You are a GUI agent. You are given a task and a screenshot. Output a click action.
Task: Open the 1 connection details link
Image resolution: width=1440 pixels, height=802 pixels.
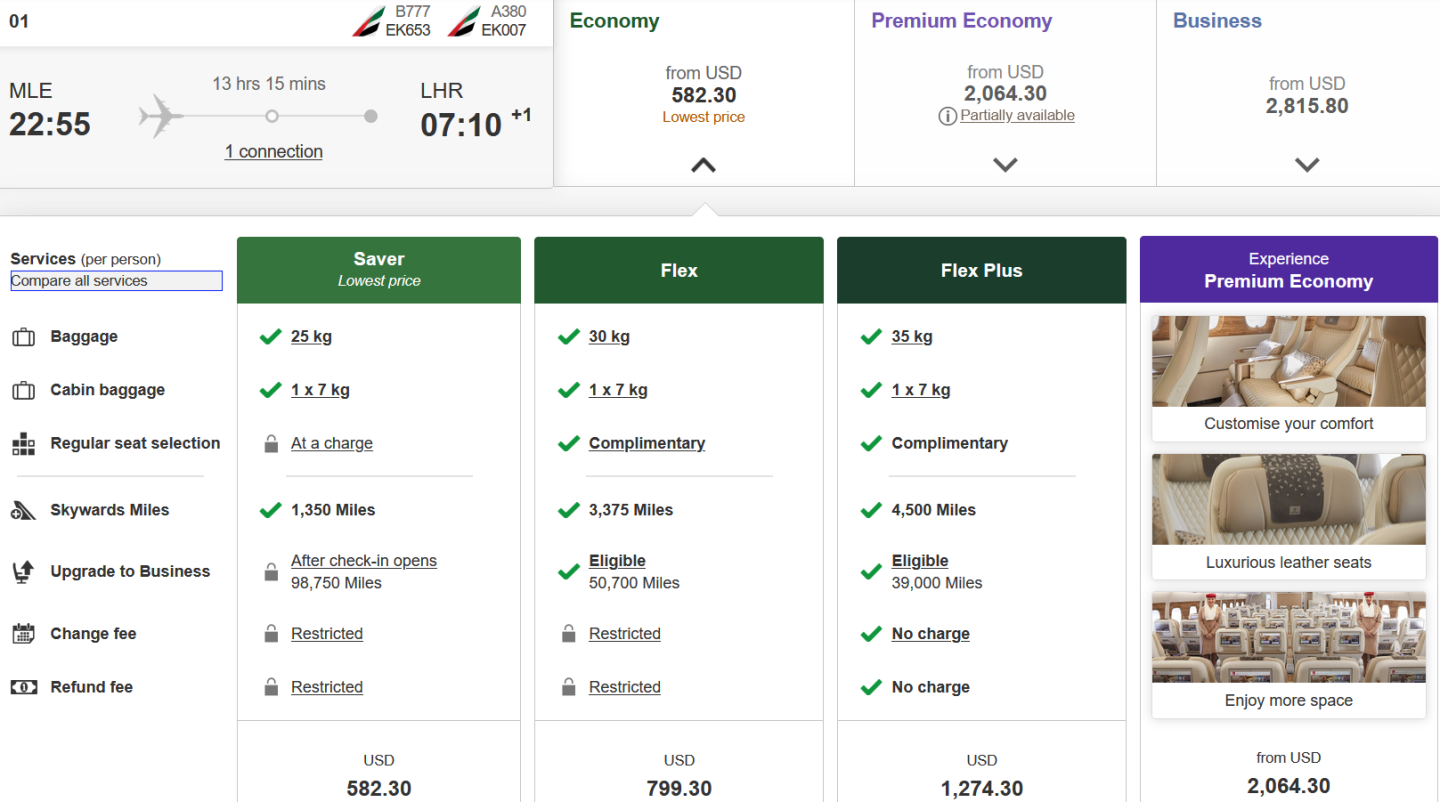(x=274, y=152)
